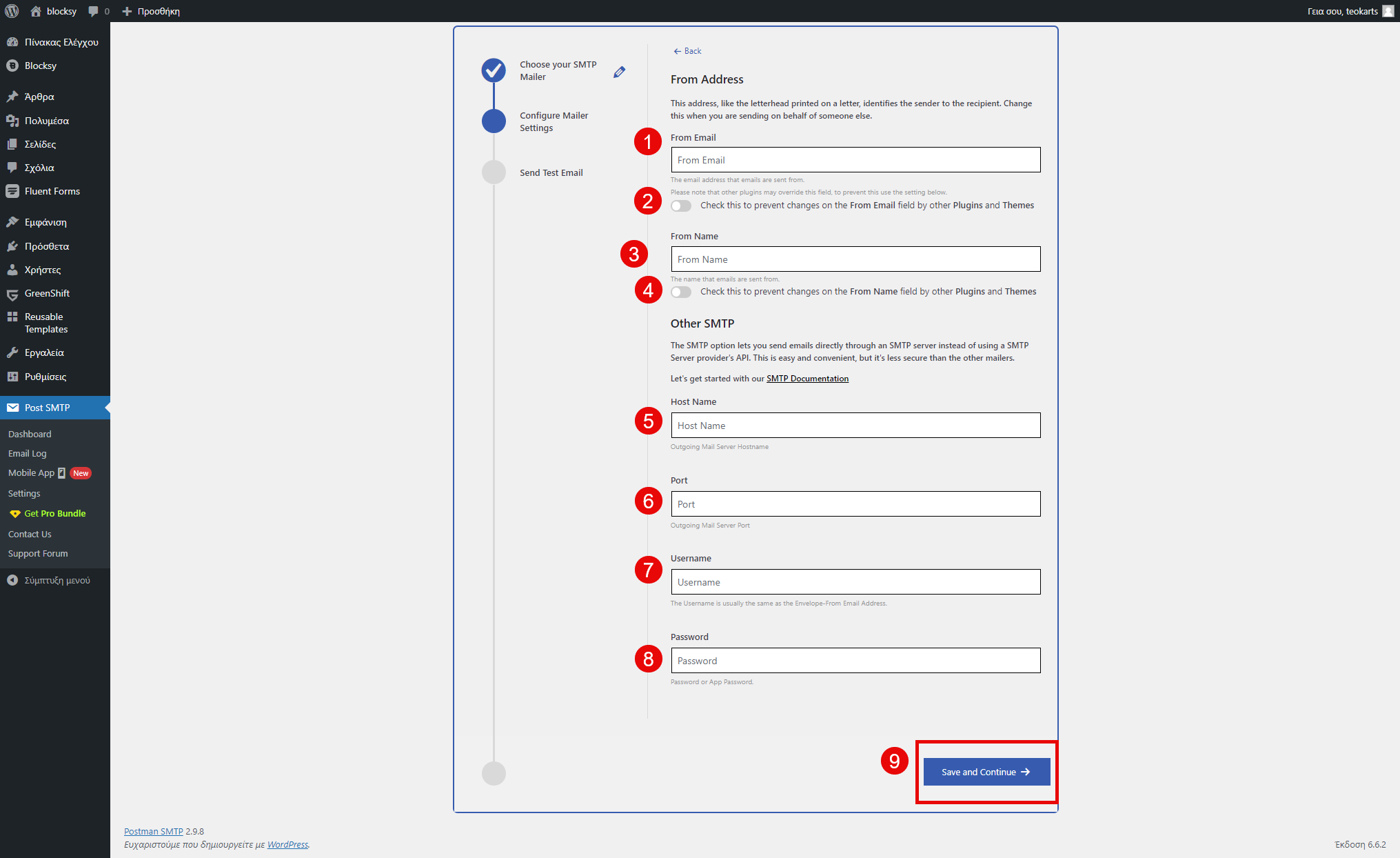Click the Πρόσθετα plugin icon
1400x858 pixels.
12,246
